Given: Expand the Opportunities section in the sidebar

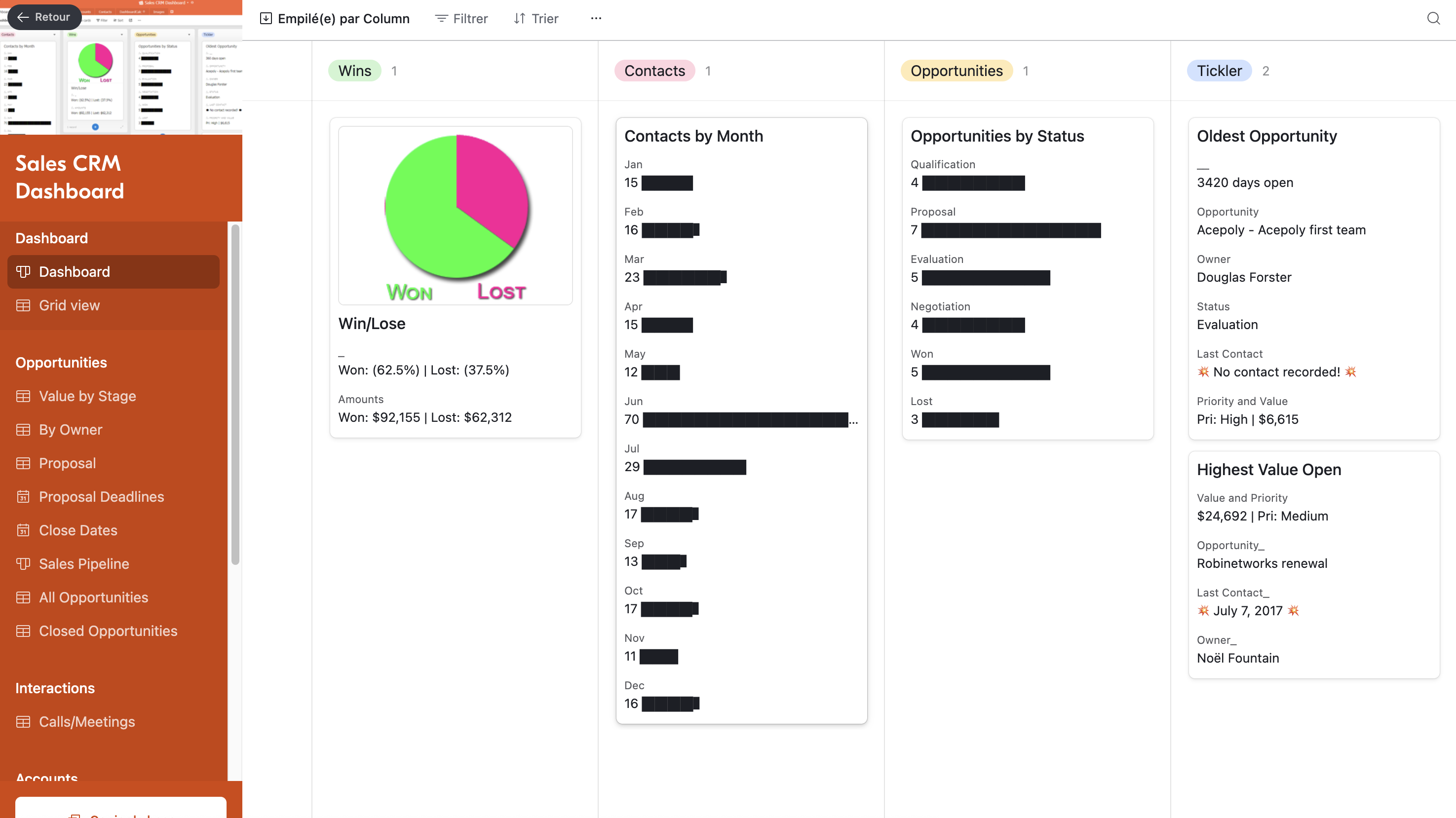Looking at the screenshot, I should point(61,362).
